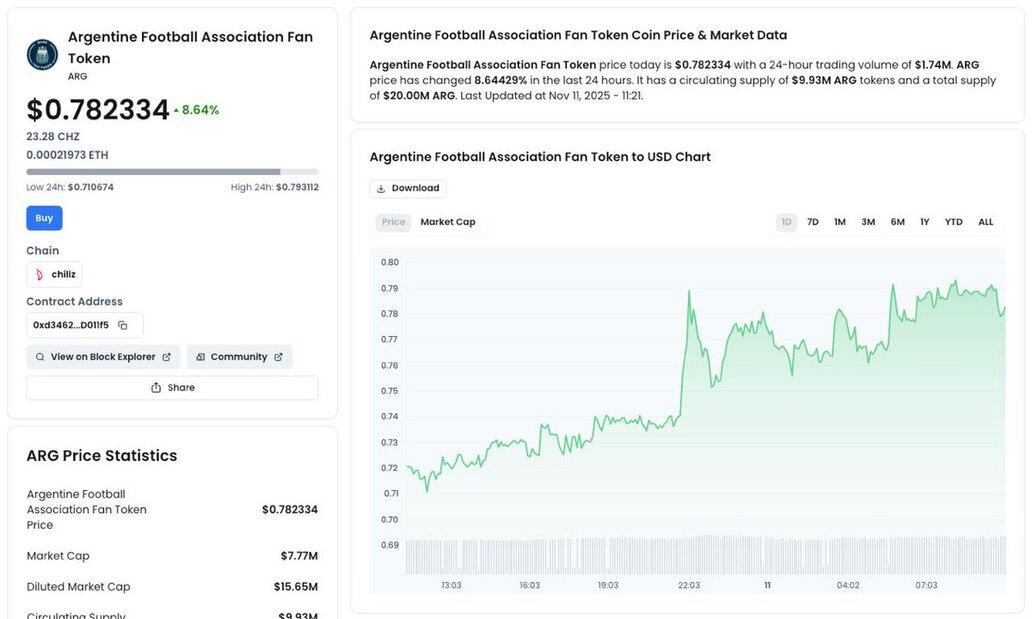Click the green price-up arrow indicator
This screenshot has width=1032, height=619.
(176, 110)
